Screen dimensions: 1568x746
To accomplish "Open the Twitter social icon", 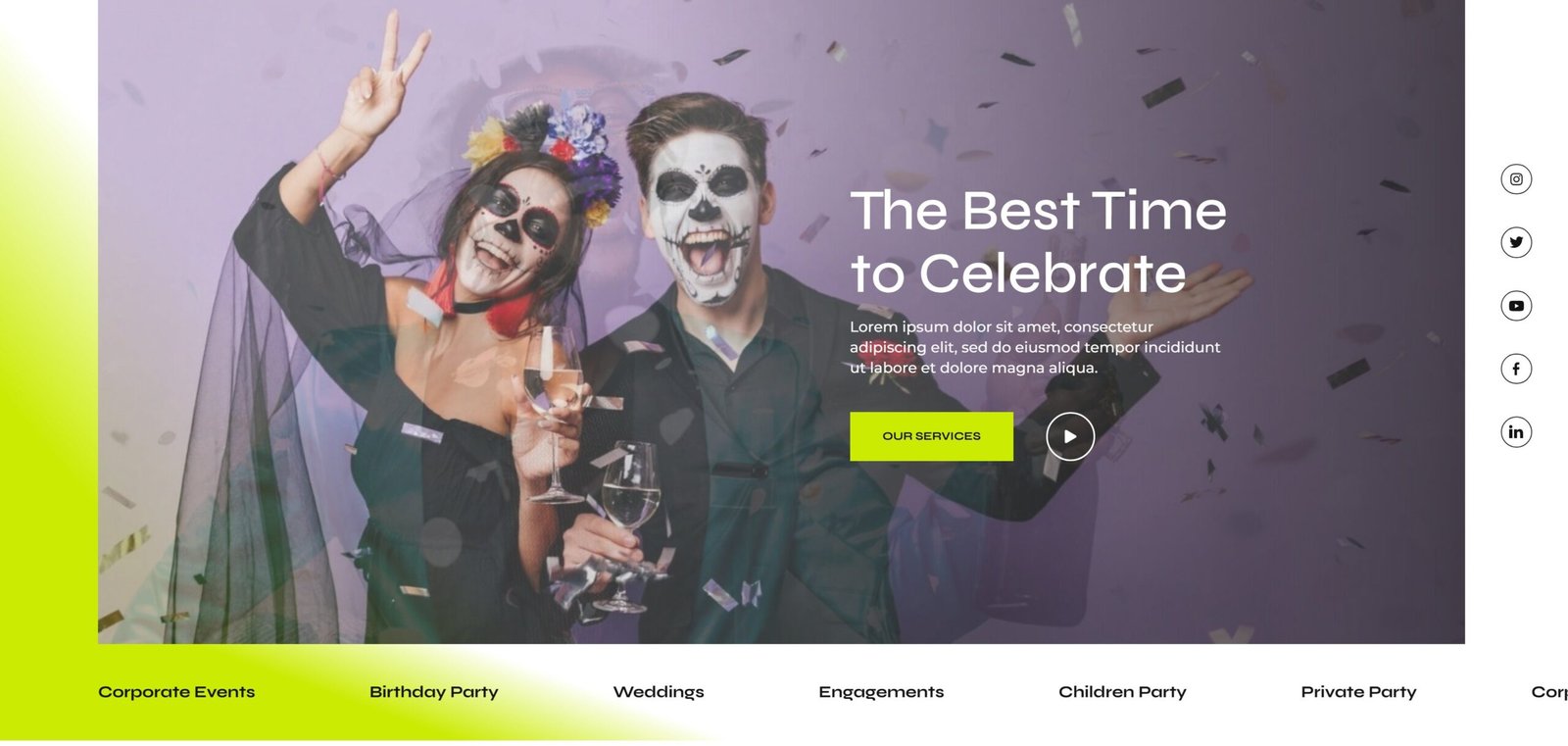I will click(x=1516, y=242).
